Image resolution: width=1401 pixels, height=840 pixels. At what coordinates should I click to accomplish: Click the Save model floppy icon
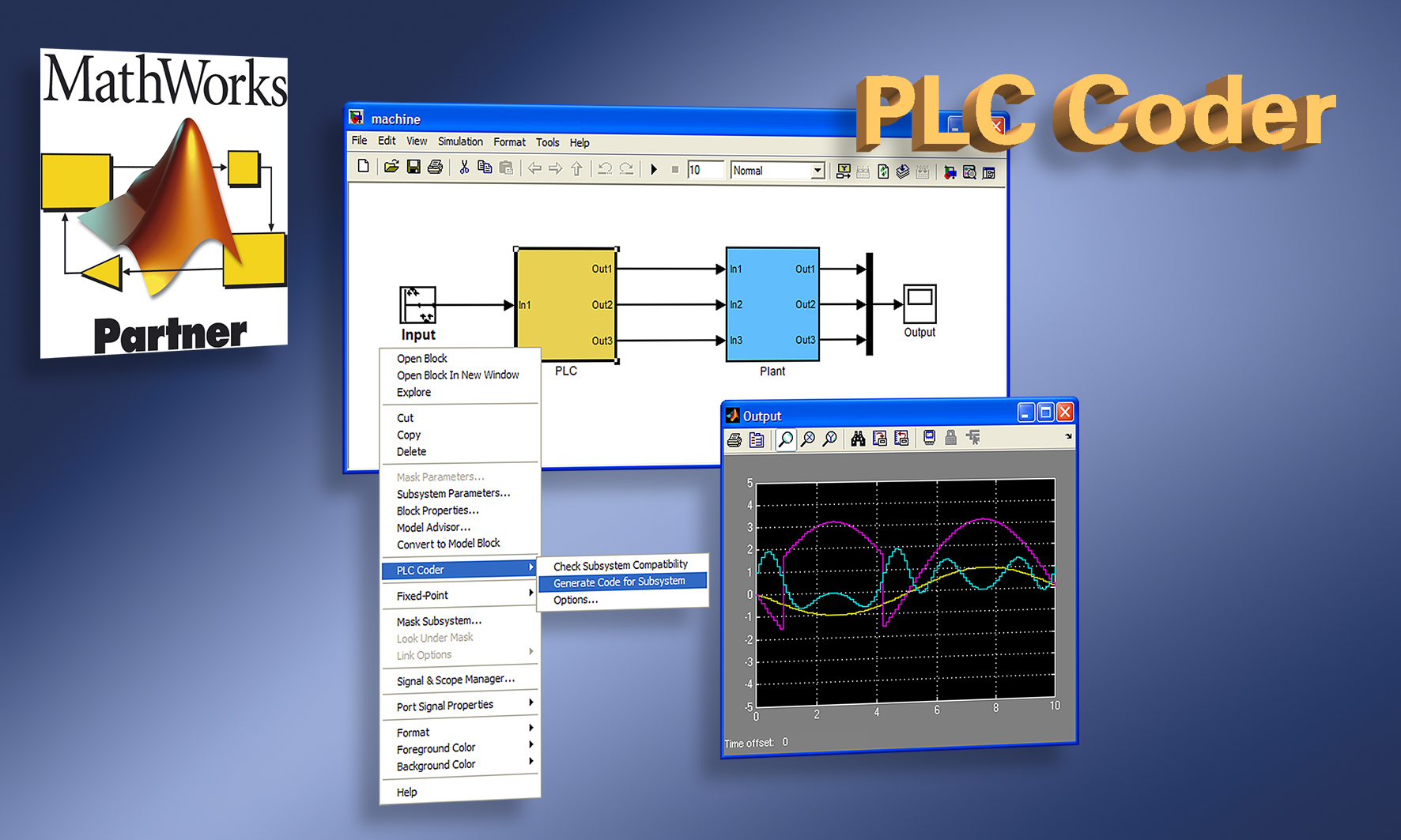(414, 167)
